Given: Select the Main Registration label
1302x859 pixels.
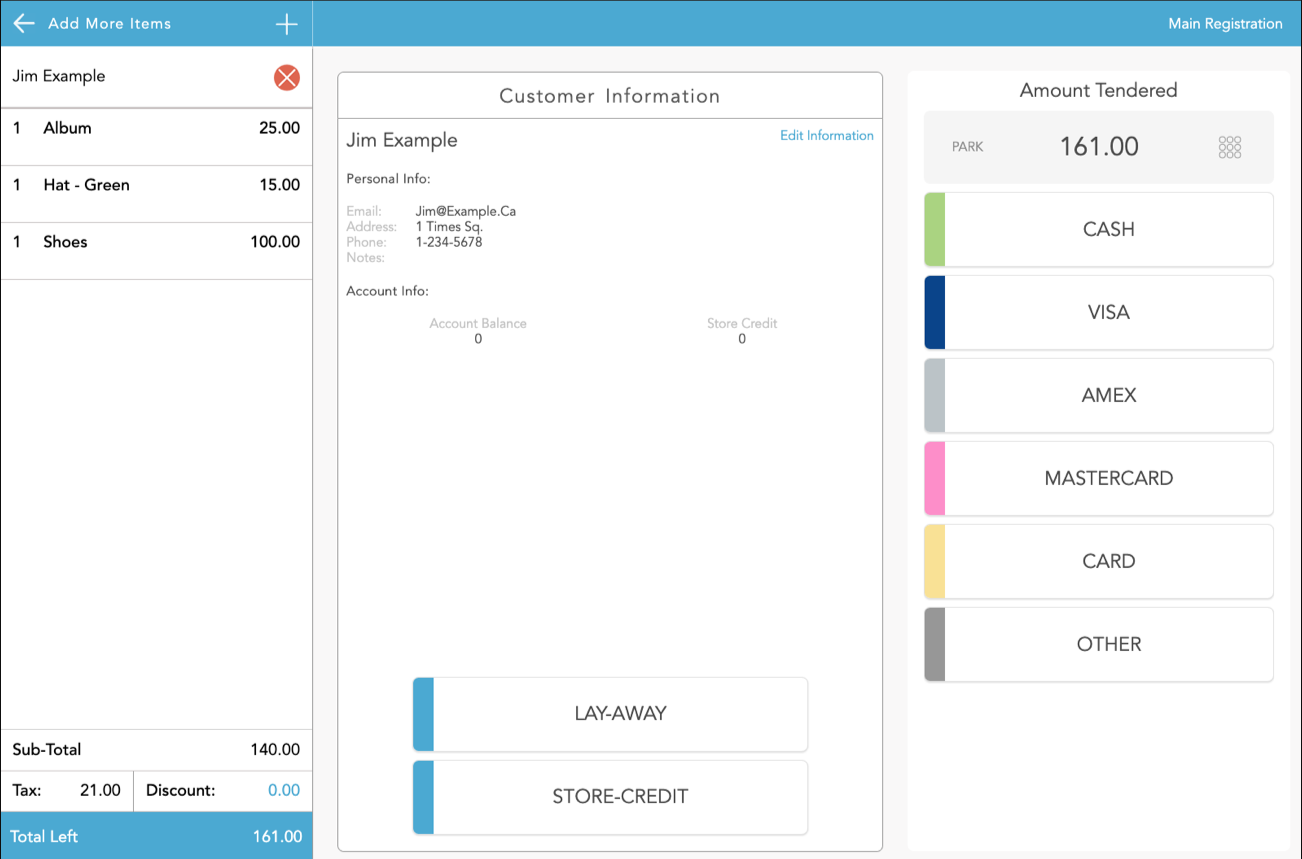Looking at the screenshot, I should tap(1225, 23).
